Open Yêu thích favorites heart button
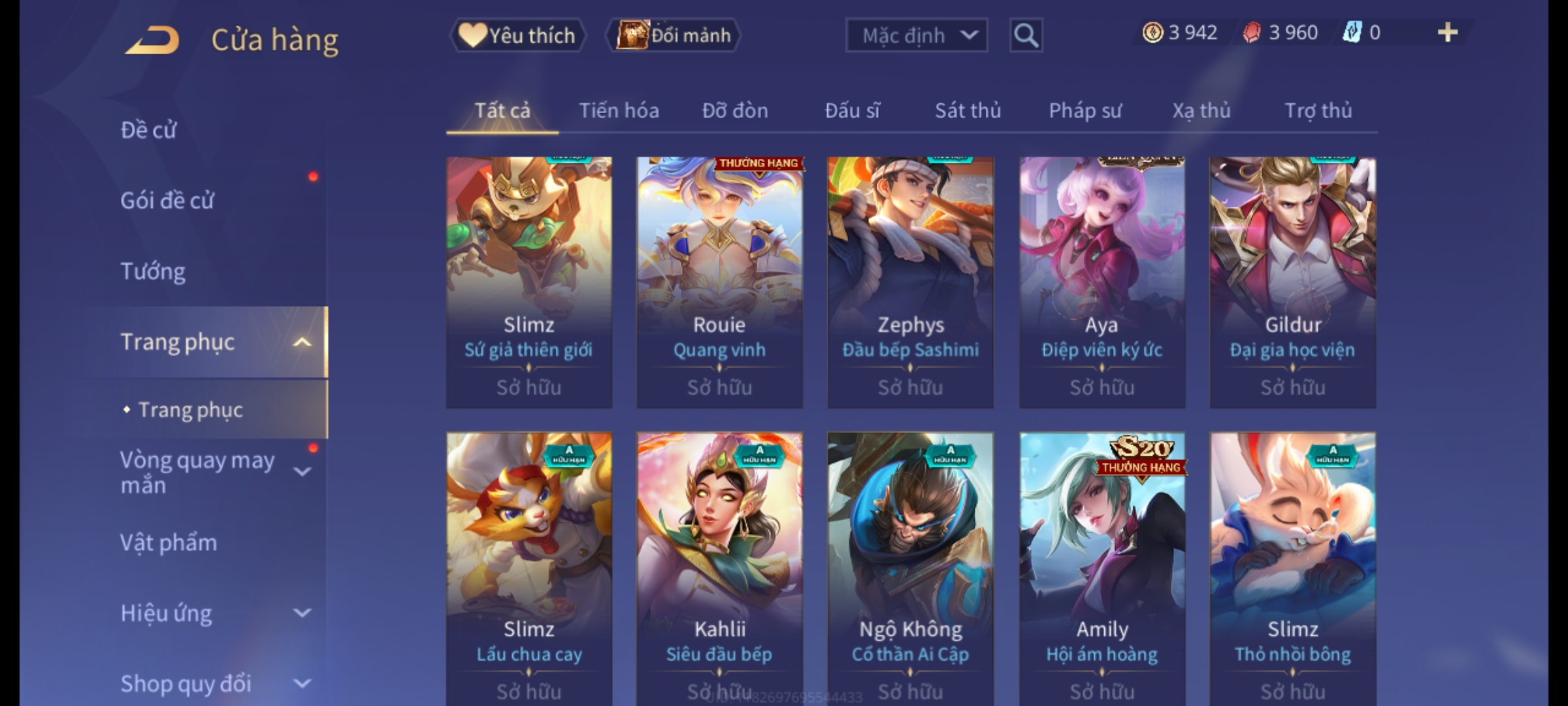 (x=517, y=35)
